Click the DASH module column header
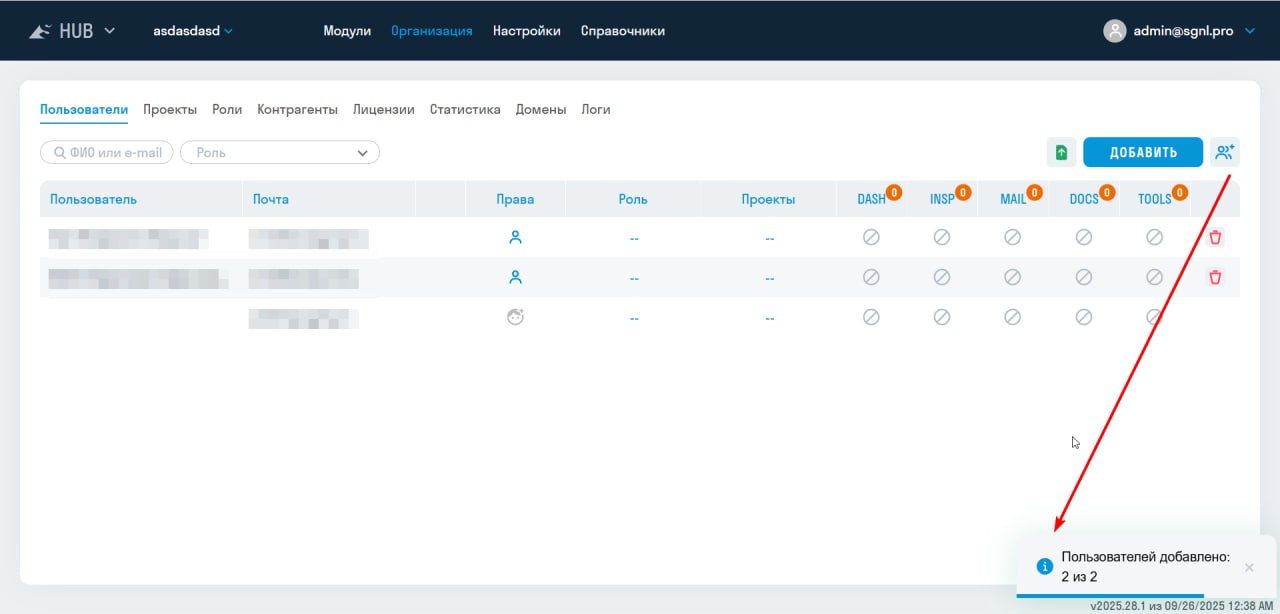 871,199
